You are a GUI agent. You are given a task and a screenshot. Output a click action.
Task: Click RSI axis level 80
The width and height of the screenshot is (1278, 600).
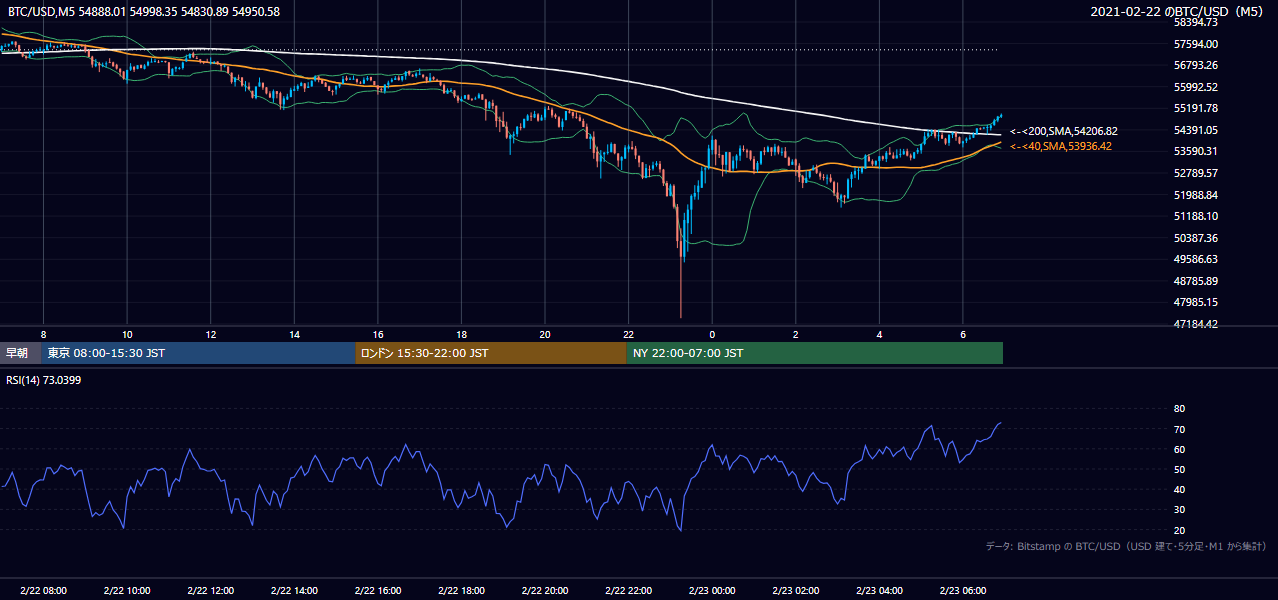[1179, 409]
